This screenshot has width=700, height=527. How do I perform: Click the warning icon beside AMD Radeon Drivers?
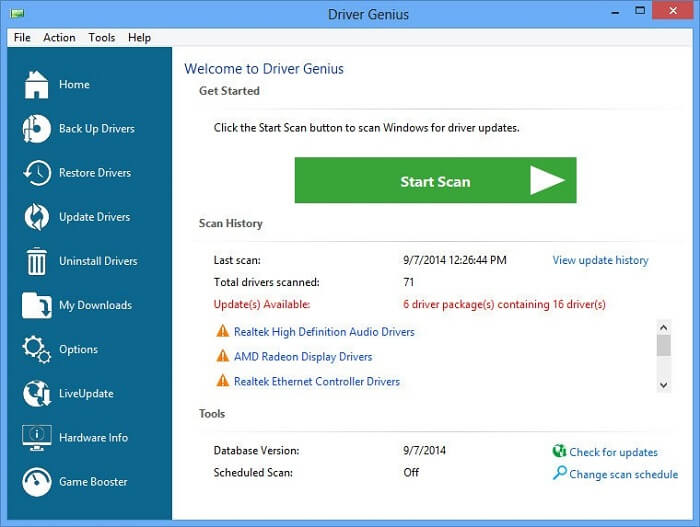pyautogui.click(x=222, y=356)
